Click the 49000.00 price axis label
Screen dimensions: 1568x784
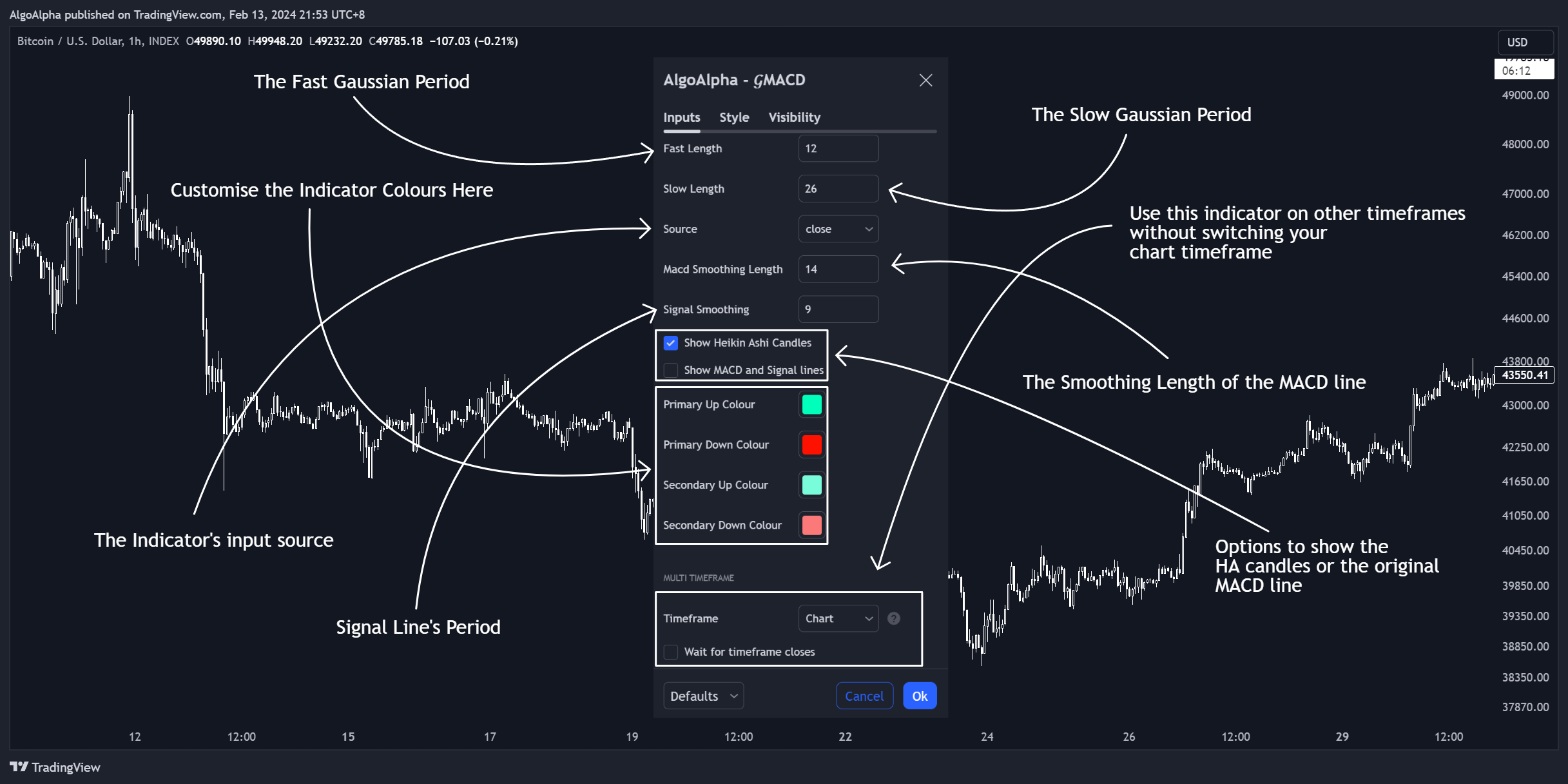(x=1525, y=95)
